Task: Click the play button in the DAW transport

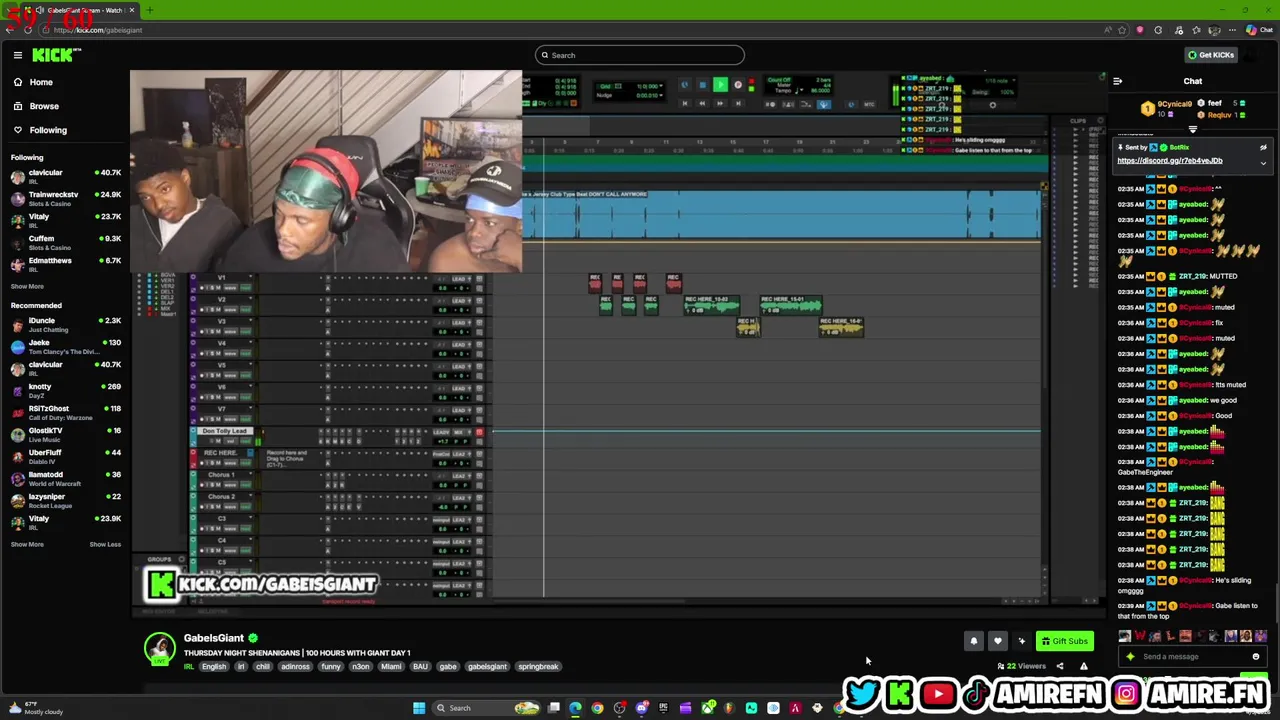Action: 720,86
